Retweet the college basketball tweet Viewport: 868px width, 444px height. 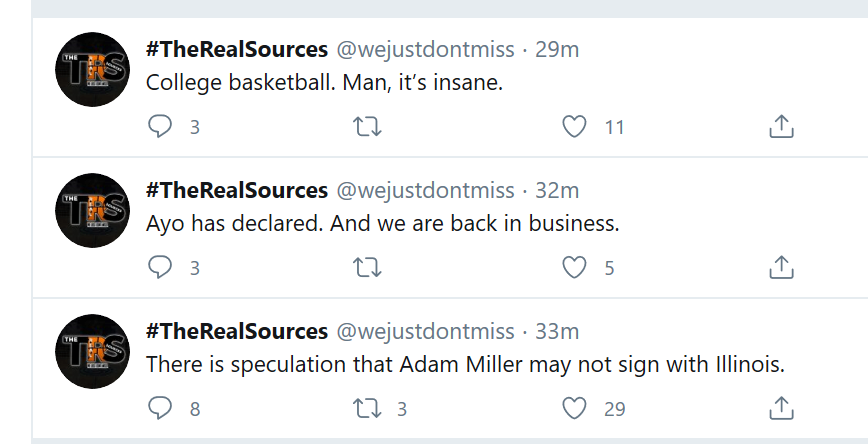point(368,127)
